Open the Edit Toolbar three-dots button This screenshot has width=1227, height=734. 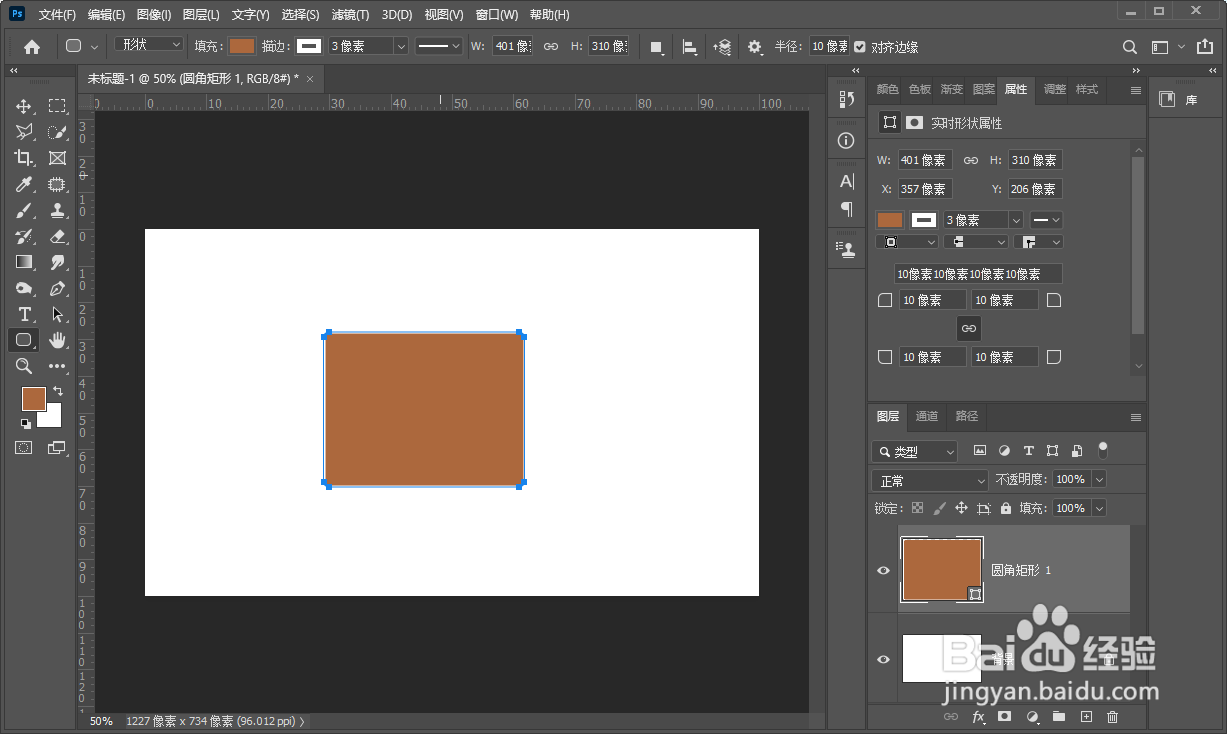[x=57, y=366]
